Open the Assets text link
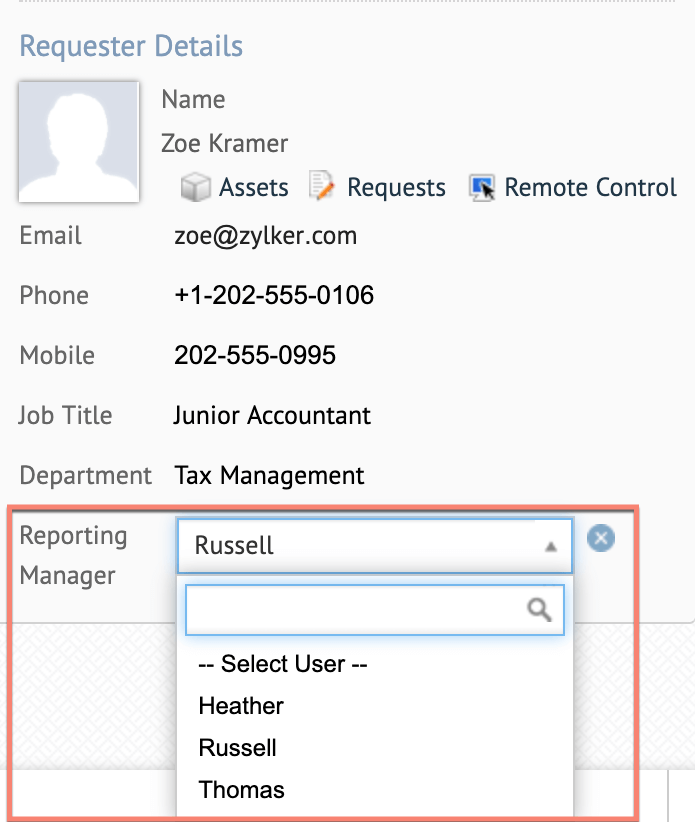 point(254,188)
